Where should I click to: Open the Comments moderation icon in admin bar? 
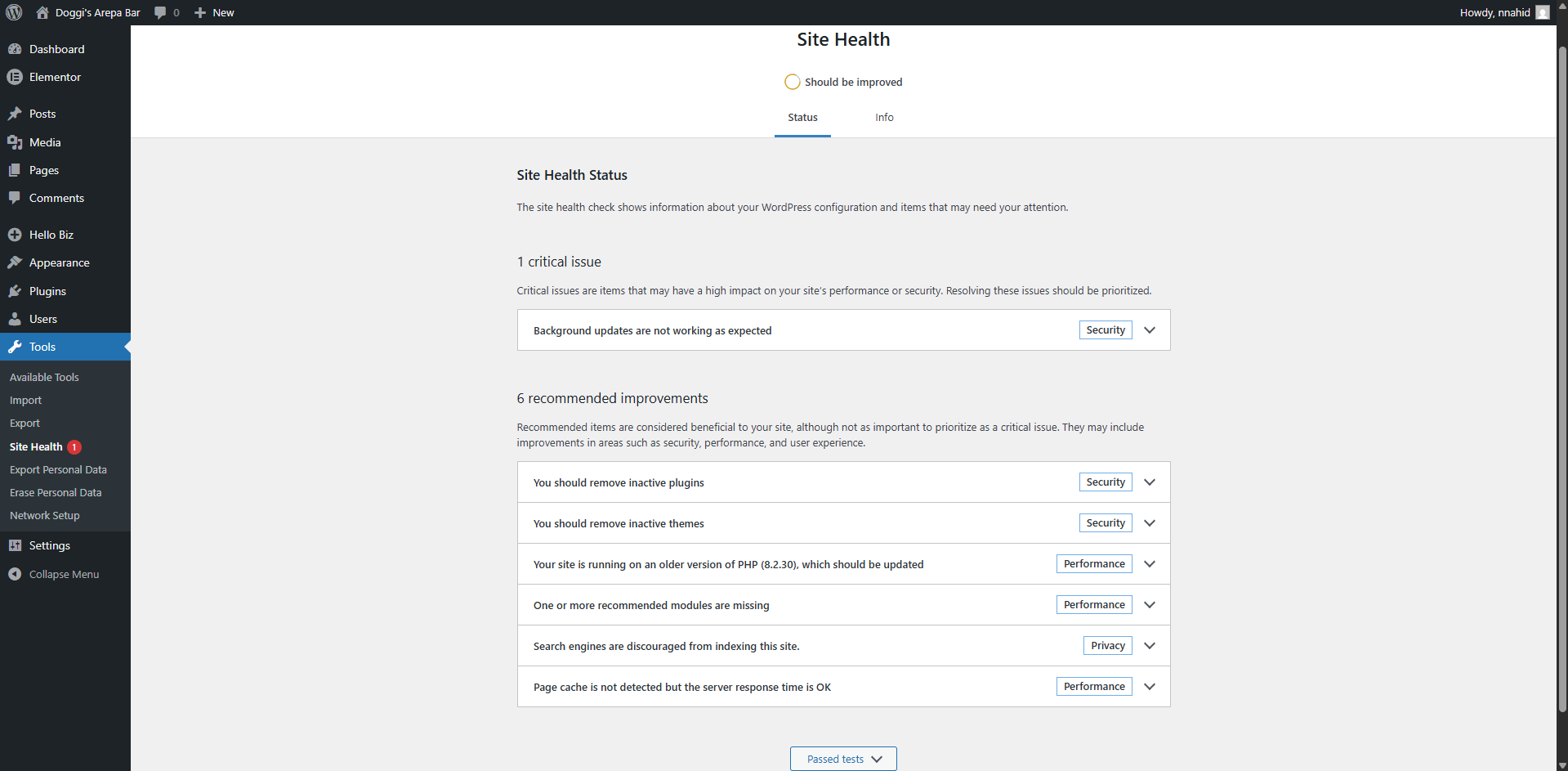(160, 12)
